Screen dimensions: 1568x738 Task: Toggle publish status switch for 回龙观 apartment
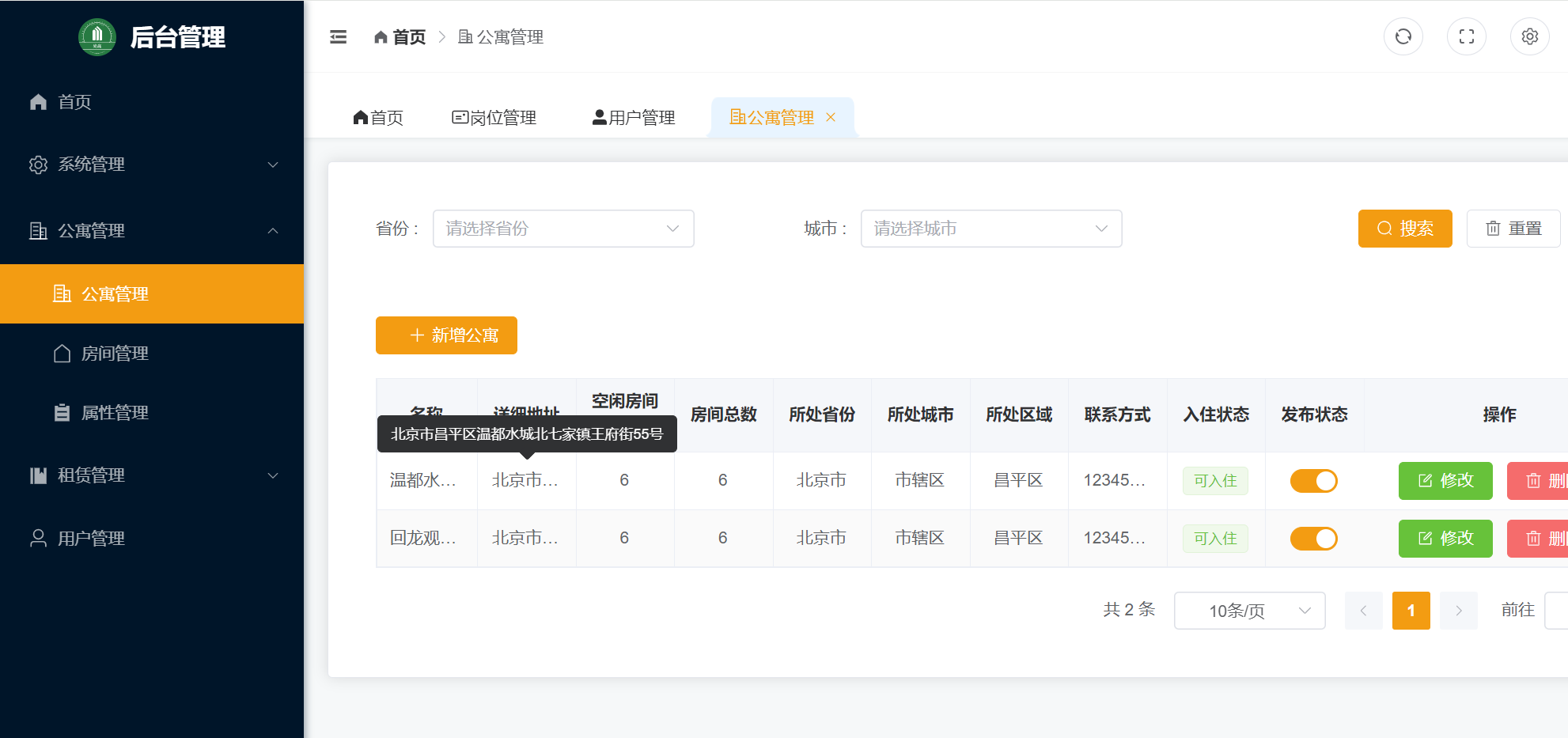[1313, 539]
